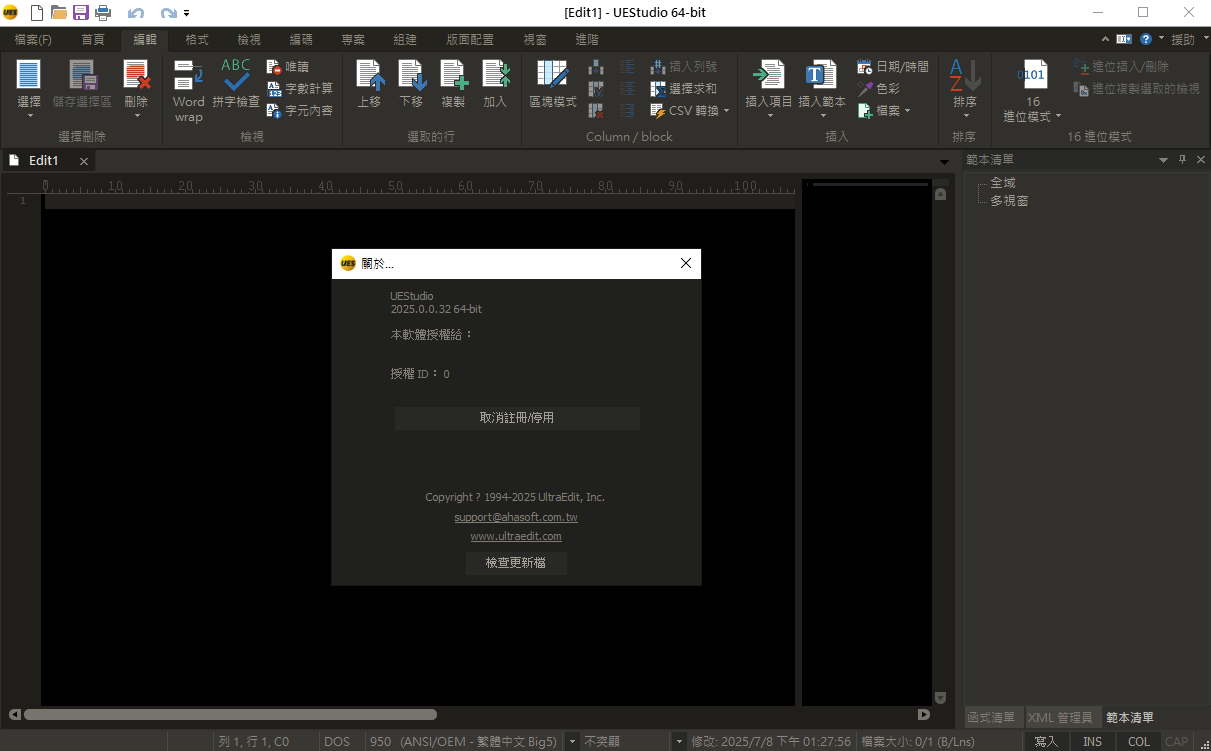Undo the last action with the Undo arrow
Viewport: 1211px width, 751px height.
(136, 13)
